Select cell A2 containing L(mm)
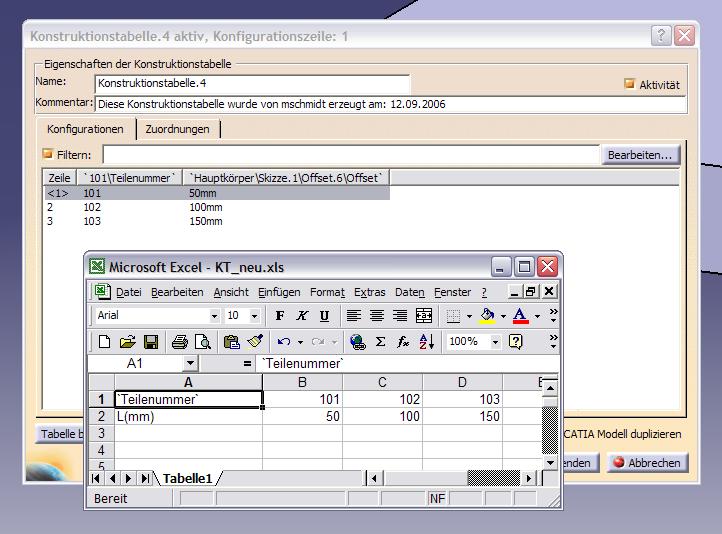Screen dimensions: 722x534 [x=188, y=416]
